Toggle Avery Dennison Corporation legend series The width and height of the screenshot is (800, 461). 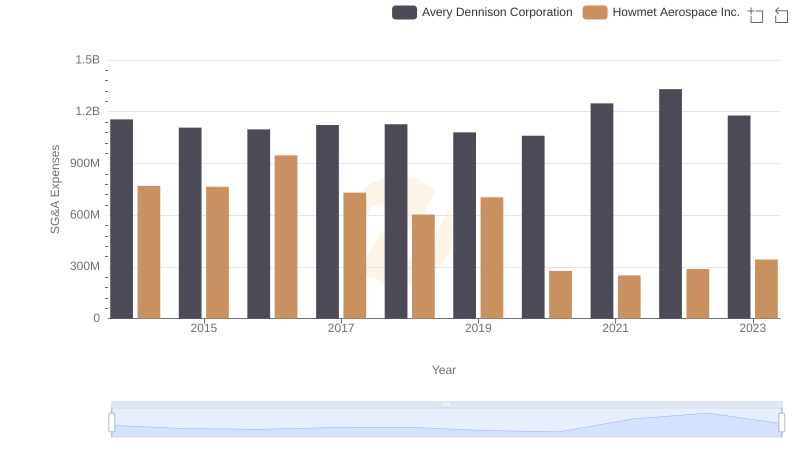click(x=482, y=12)
